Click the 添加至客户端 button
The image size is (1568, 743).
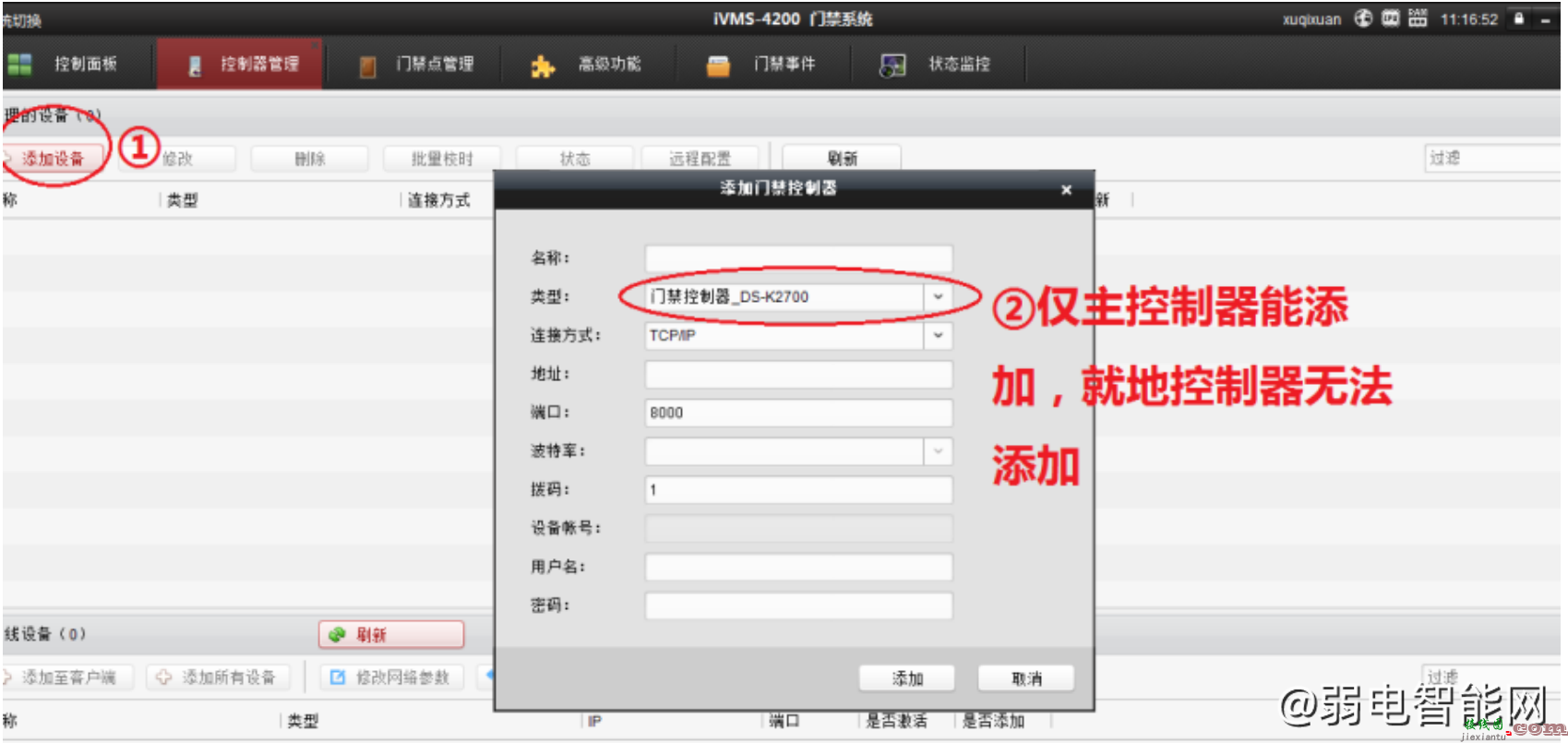tap(68, 677)
